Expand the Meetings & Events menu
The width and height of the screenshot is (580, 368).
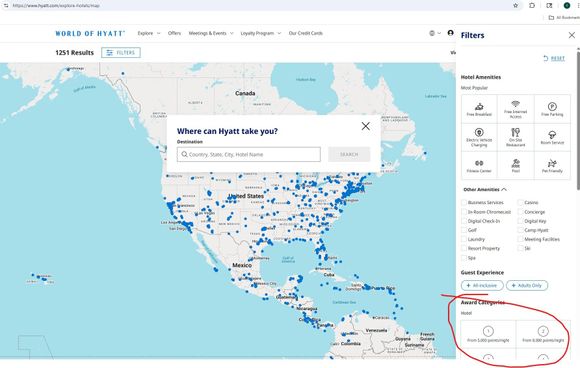pos(211,33)
